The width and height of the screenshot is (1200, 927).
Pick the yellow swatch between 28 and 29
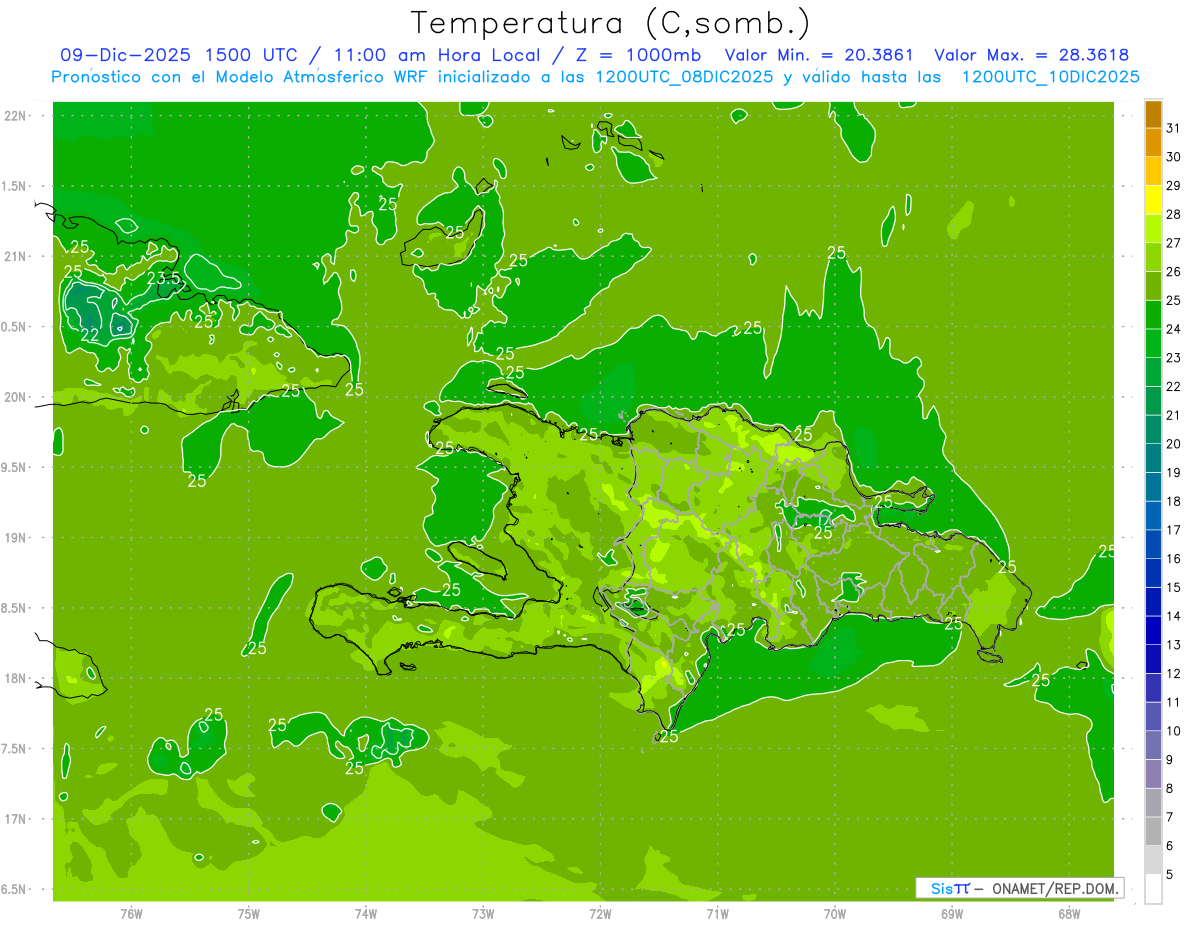(1153, 200)
